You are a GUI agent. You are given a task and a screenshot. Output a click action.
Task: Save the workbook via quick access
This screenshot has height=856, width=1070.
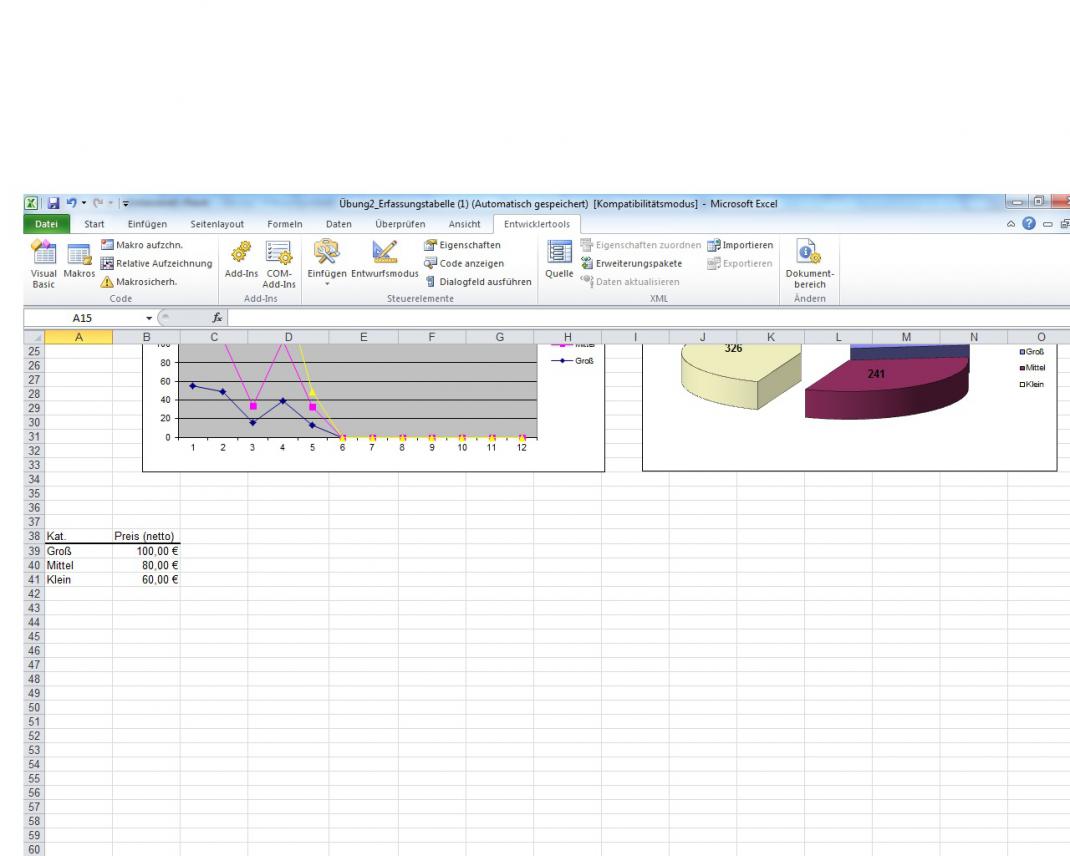(x=53, y=203)
